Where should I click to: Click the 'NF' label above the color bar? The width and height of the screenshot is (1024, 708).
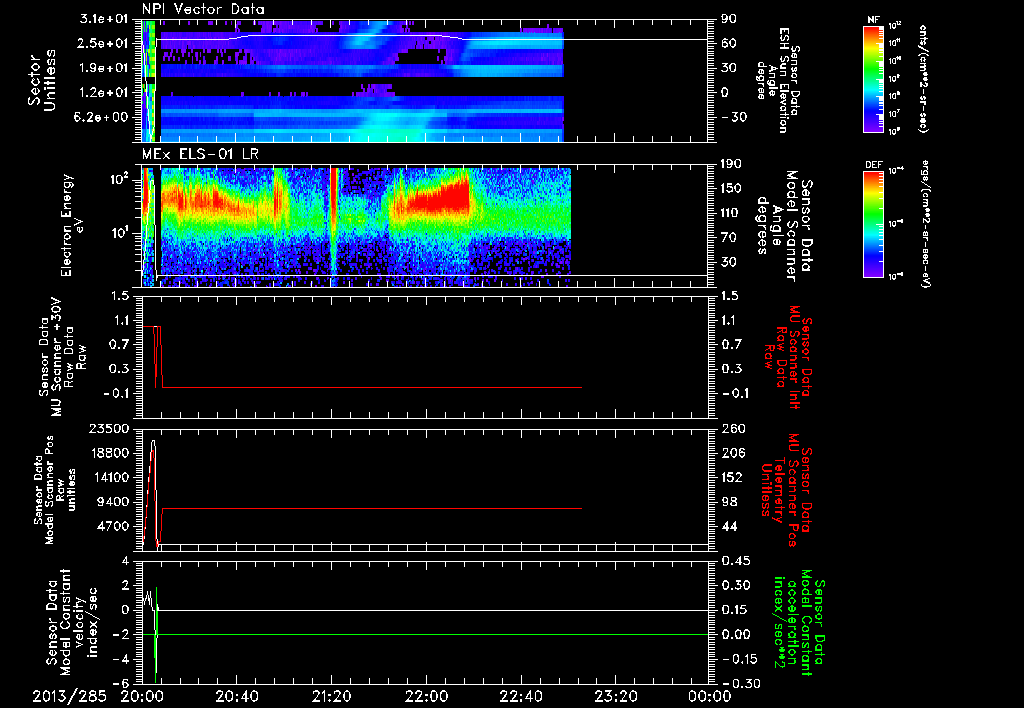[873, 20]
